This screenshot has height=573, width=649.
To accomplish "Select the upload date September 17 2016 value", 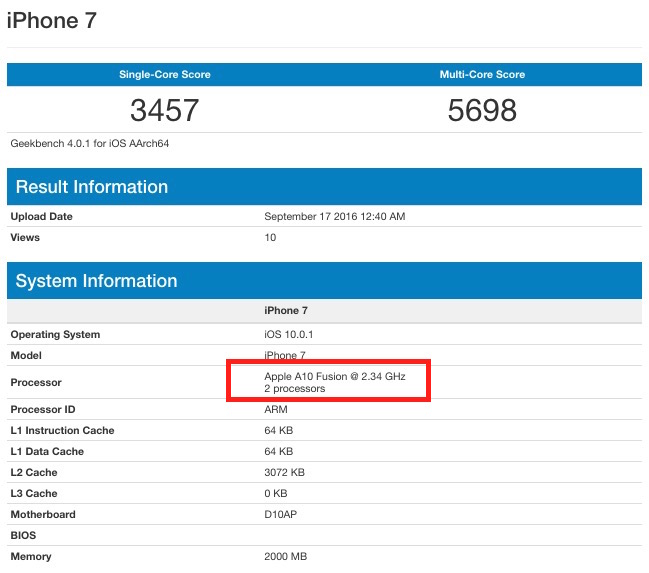I will (334, 217).
